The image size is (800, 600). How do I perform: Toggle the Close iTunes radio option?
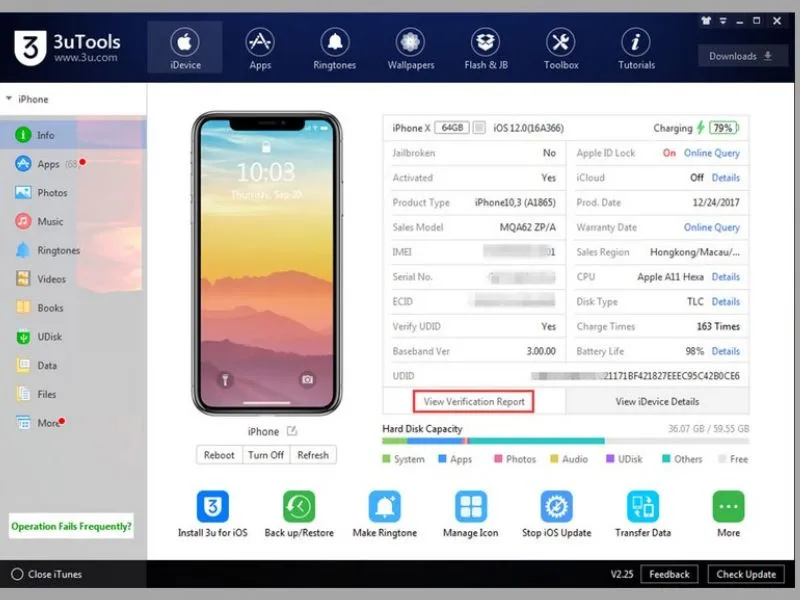point(17,574)
